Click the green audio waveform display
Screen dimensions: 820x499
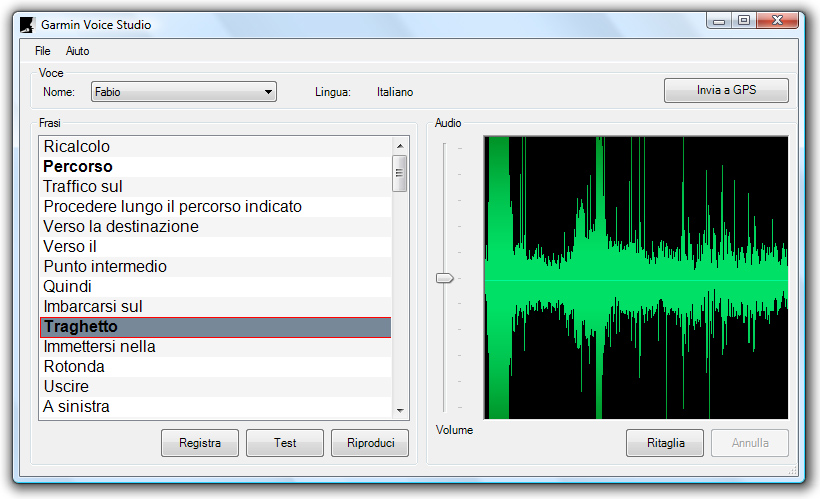pyautogui.click(x=636, y=278)
